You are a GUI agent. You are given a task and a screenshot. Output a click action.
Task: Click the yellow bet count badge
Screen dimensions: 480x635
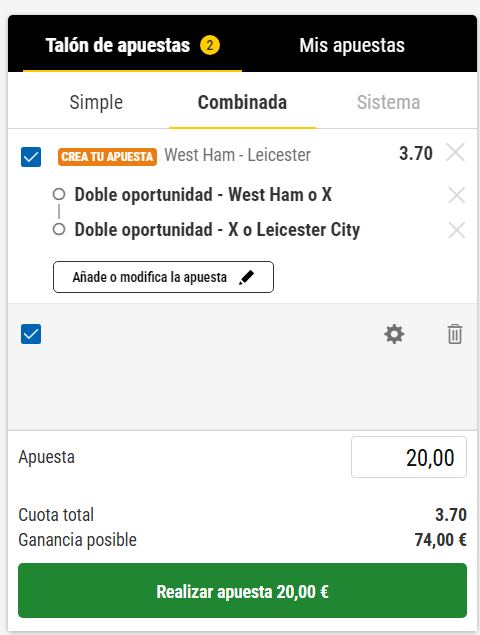210,45
